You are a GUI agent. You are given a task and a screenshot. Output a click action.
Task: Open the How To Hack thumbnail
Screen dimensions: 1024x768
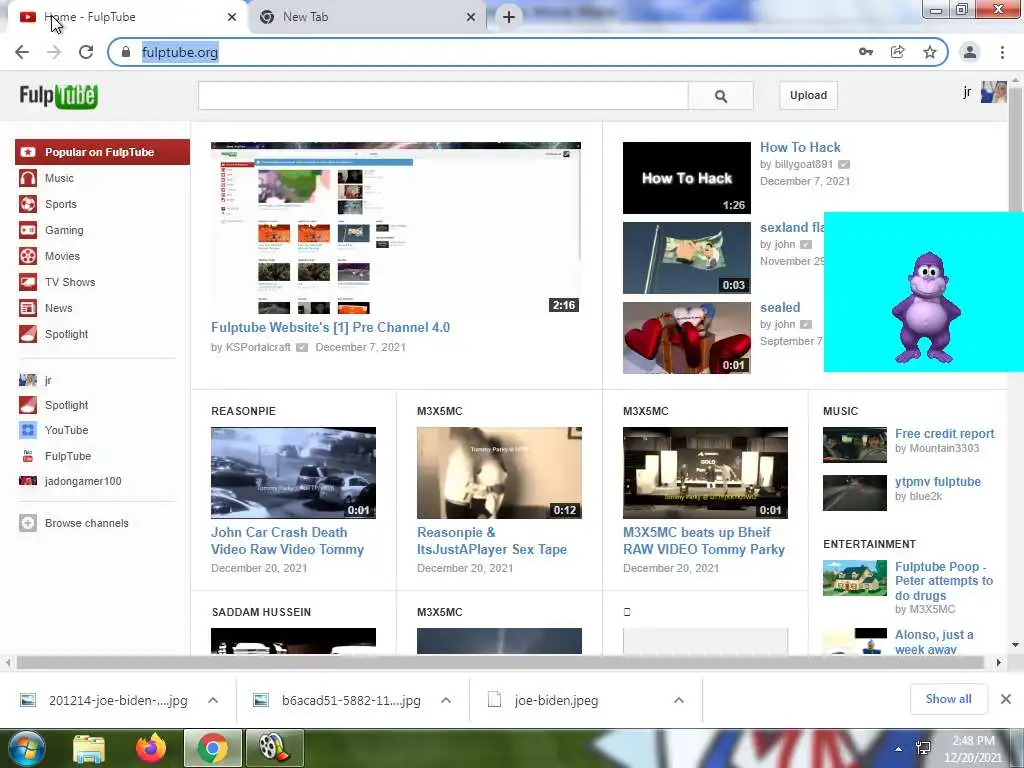coord(686,178)
